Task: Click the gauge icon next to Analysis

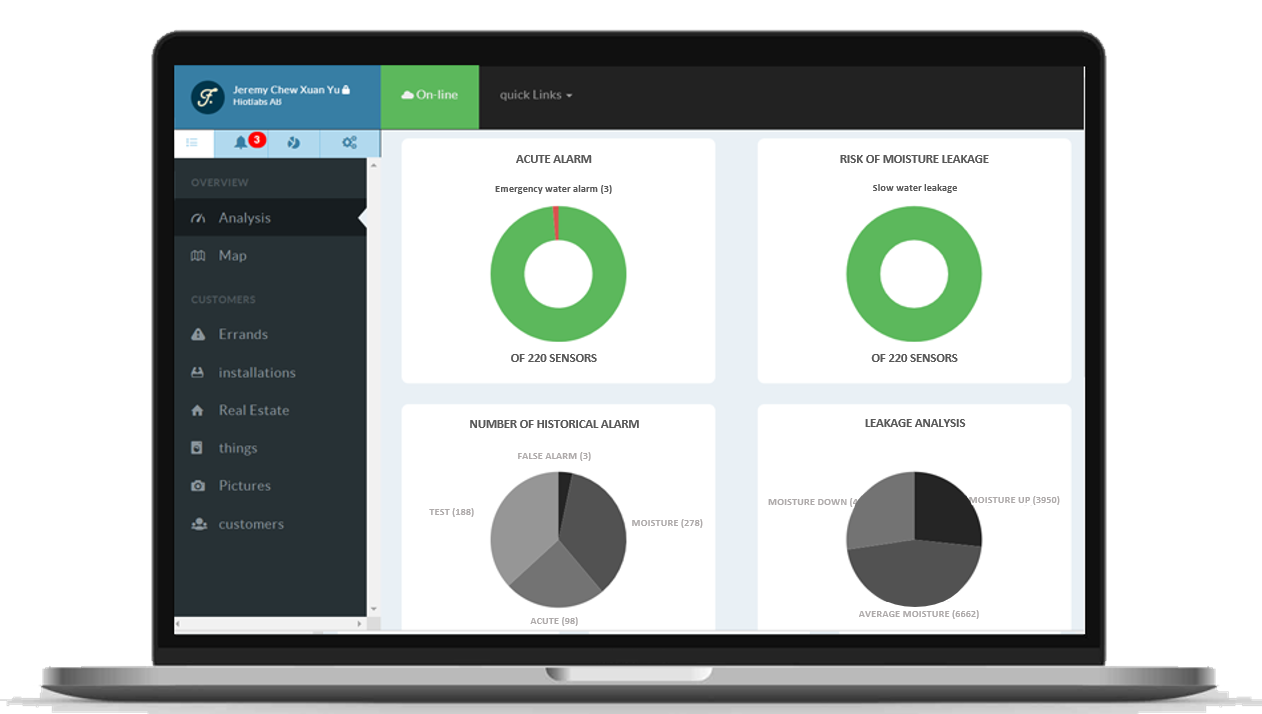Action: click(198, 218)
